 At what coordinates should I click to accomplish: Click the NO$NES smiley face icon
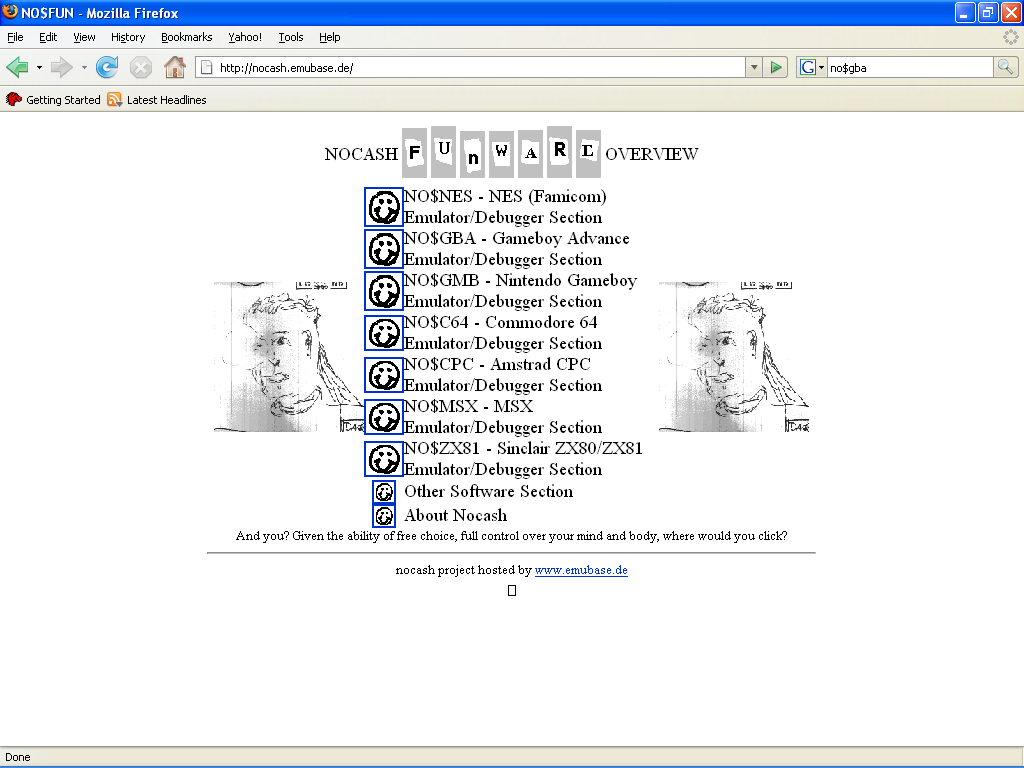click(x=384, y=207)
